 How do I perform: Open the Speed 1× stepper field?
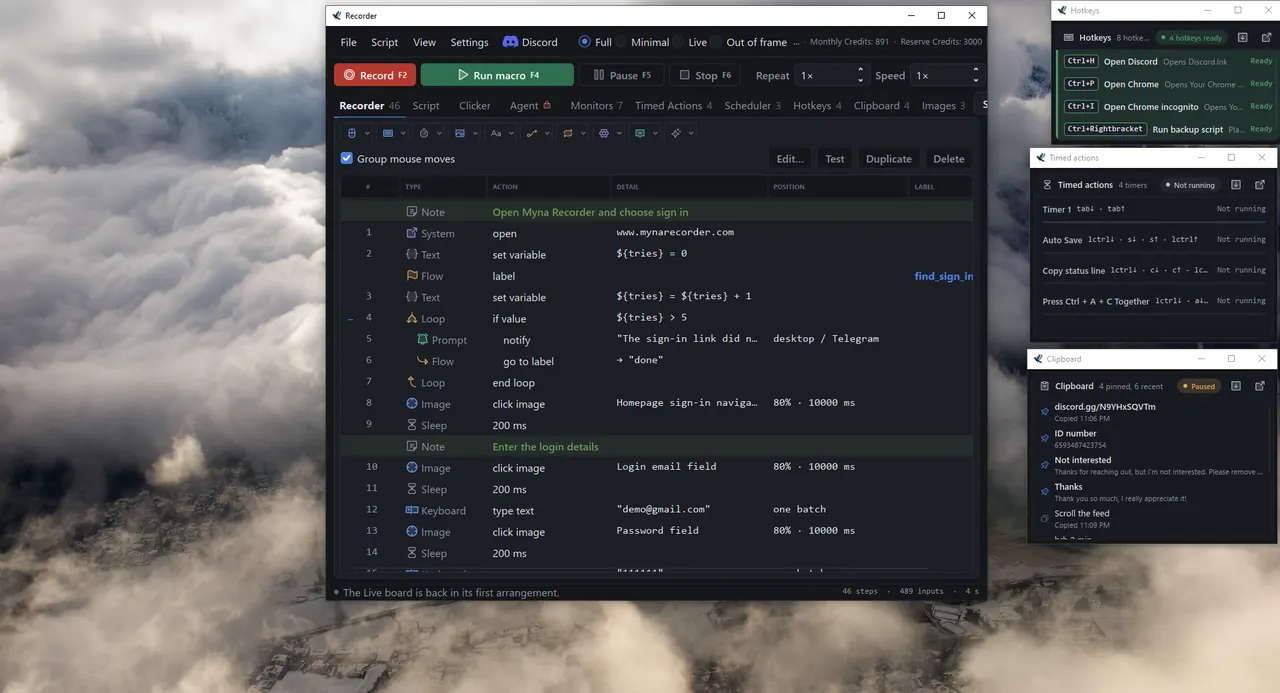(x=945, y=75)
